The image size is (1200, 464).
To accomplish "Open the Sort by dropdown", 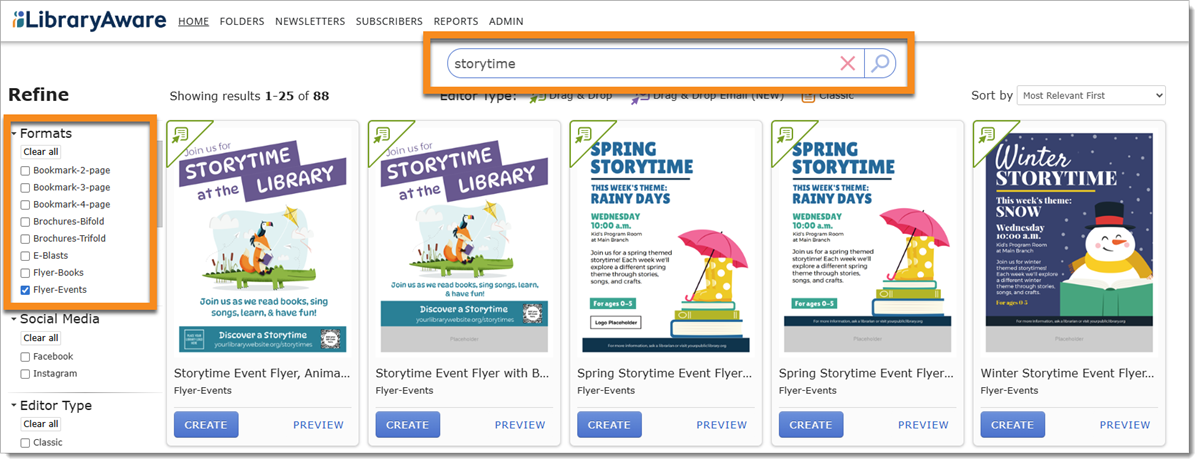I will click(x=1091, y=95).
